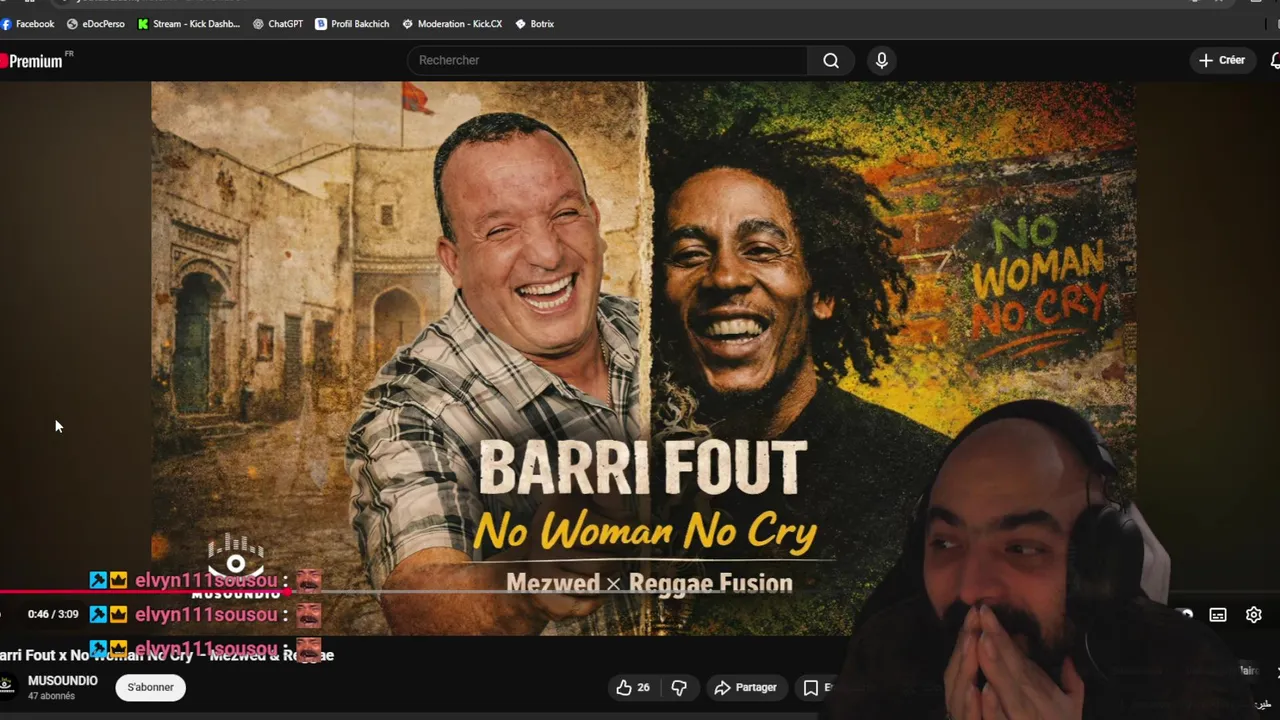This screenshot has height=720, width=1280.
Task: Focus the Rechercher search field
Action: coord(607,60)
